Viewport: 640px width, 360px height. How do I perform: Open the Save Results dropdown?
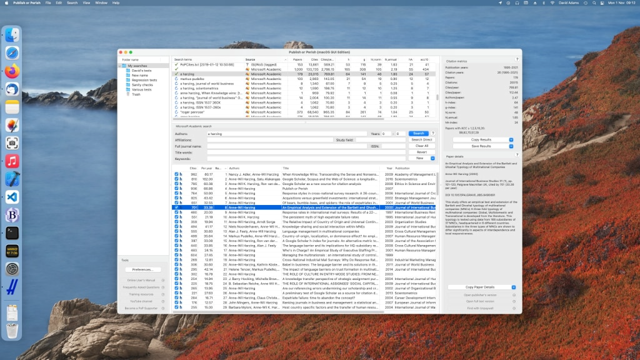coord(511,146)
